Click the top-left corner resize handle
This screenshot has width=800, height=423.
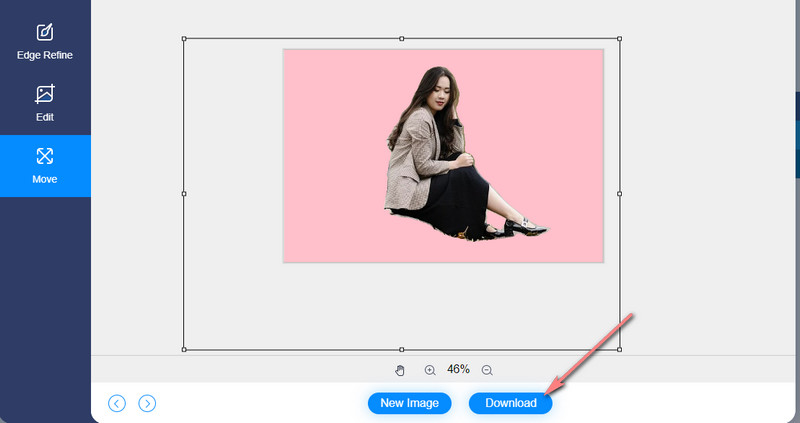pyautogui.click(x=184, y=39)
